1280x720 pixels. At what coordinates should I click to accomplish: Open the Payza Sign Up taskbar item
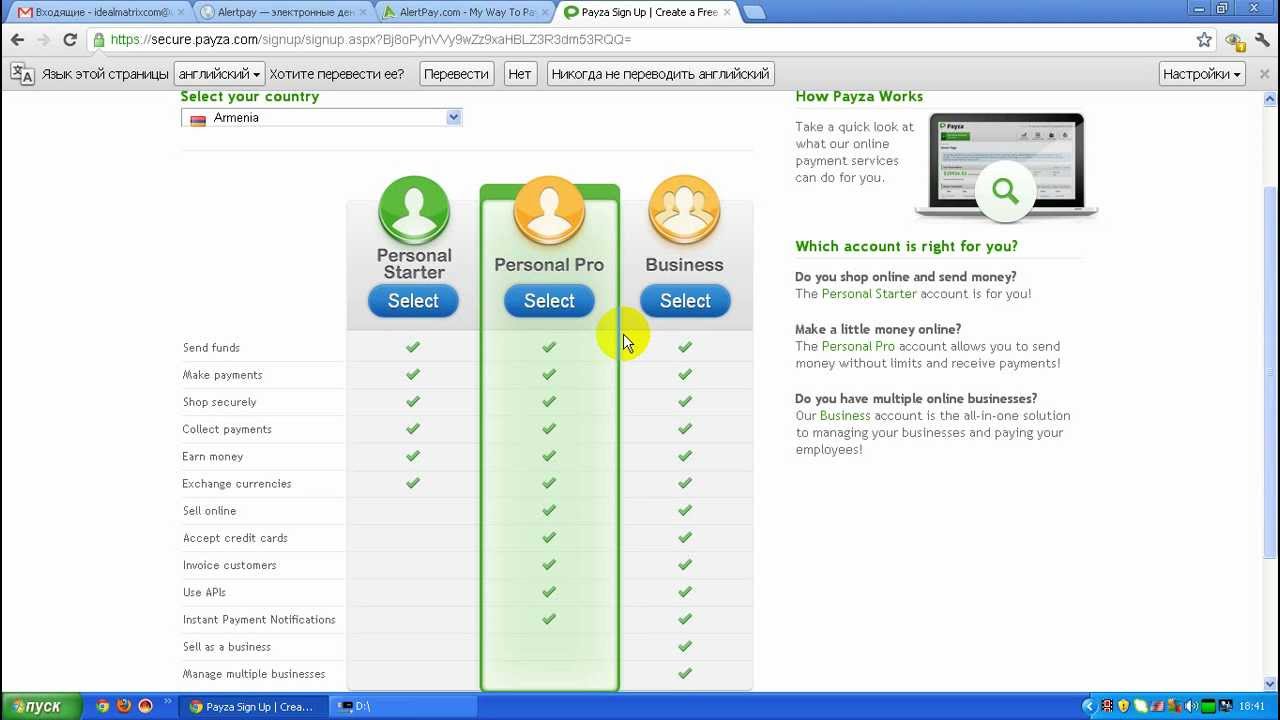253,706
